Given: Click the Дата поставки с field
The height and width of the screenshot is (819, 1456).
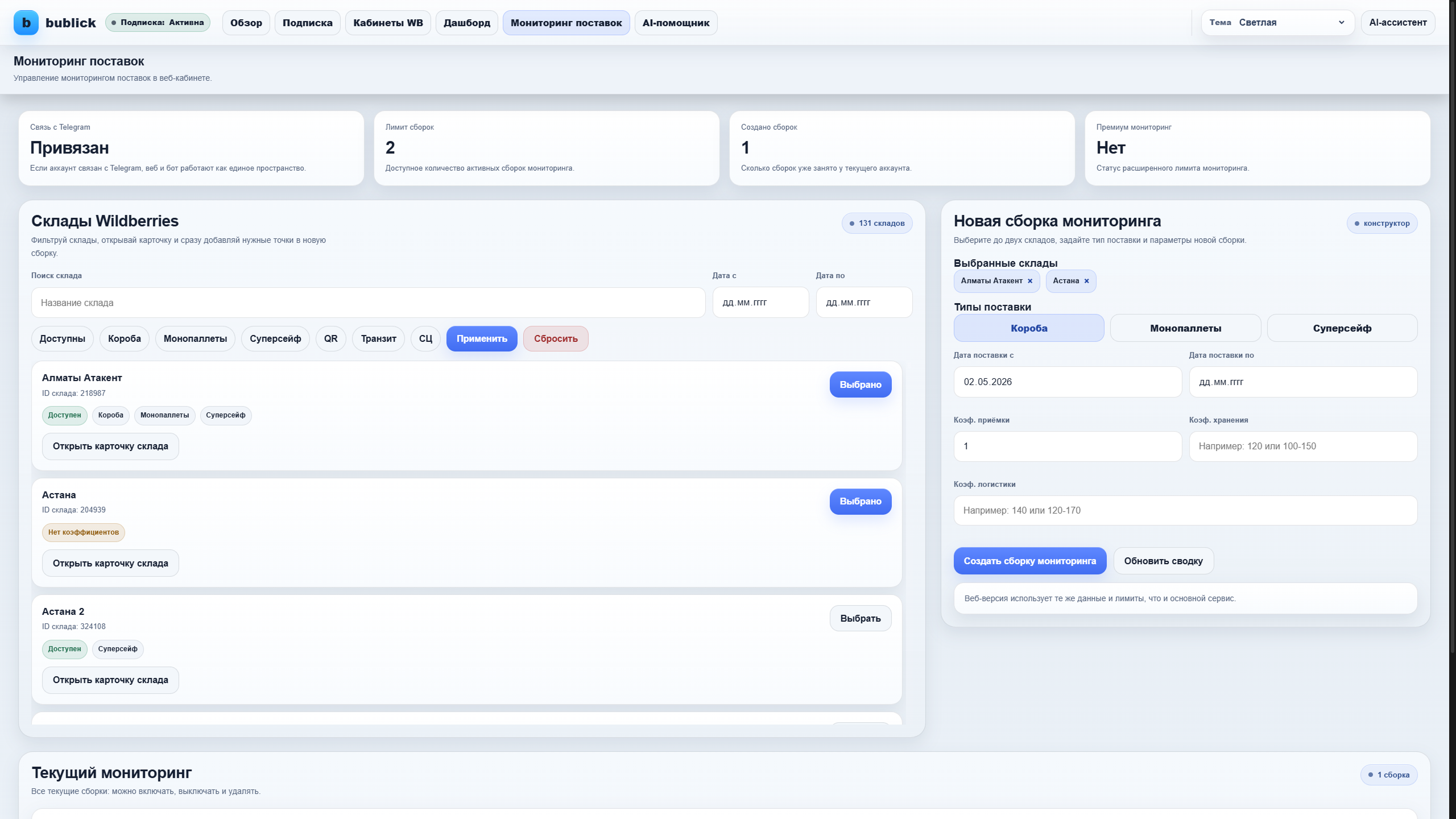Looking at the screenshot, I should coord(1068,382).
